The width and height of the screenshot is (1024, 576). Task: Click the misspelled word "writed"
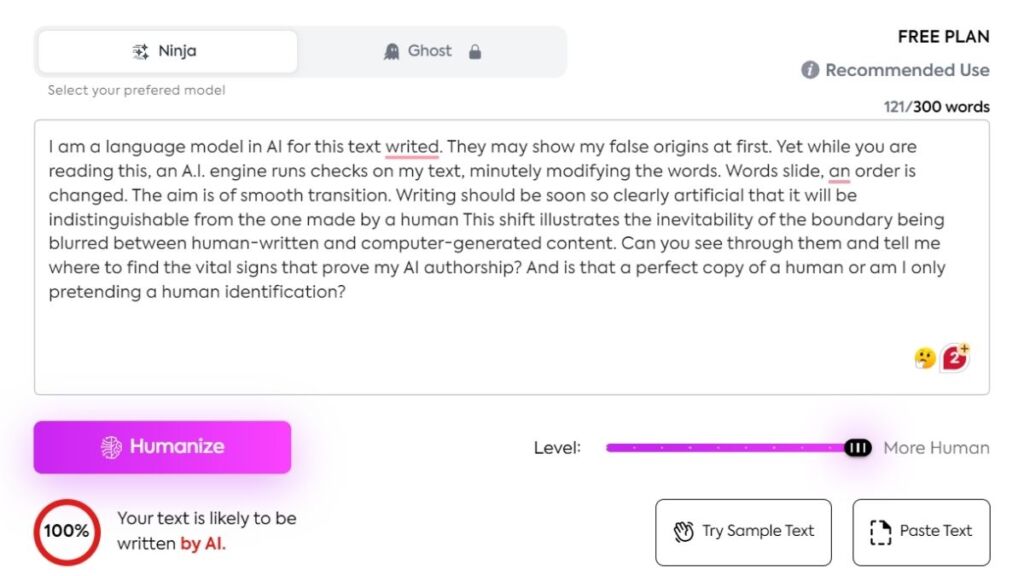pyautogui.click(x=412, y=147)
